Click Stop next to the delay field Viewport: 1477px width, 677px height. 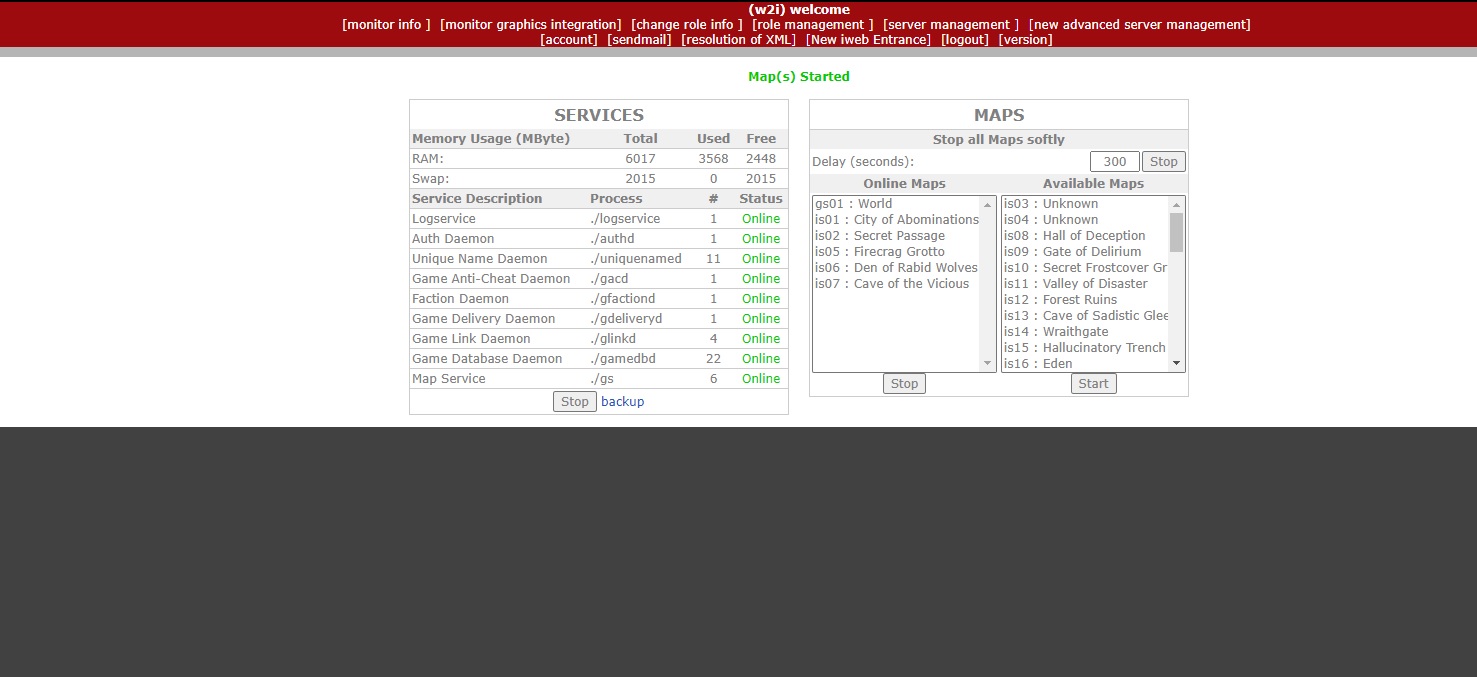(1163, 162)
